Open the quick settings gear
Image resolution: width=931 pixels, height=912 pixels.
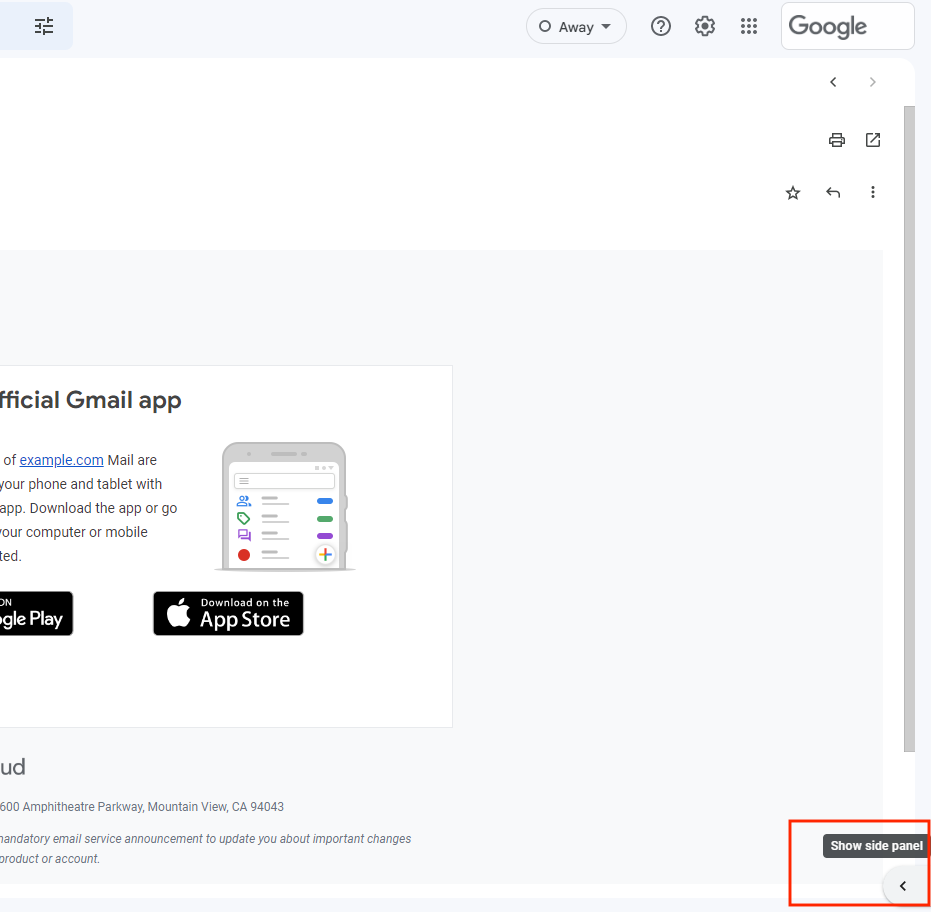704,26
